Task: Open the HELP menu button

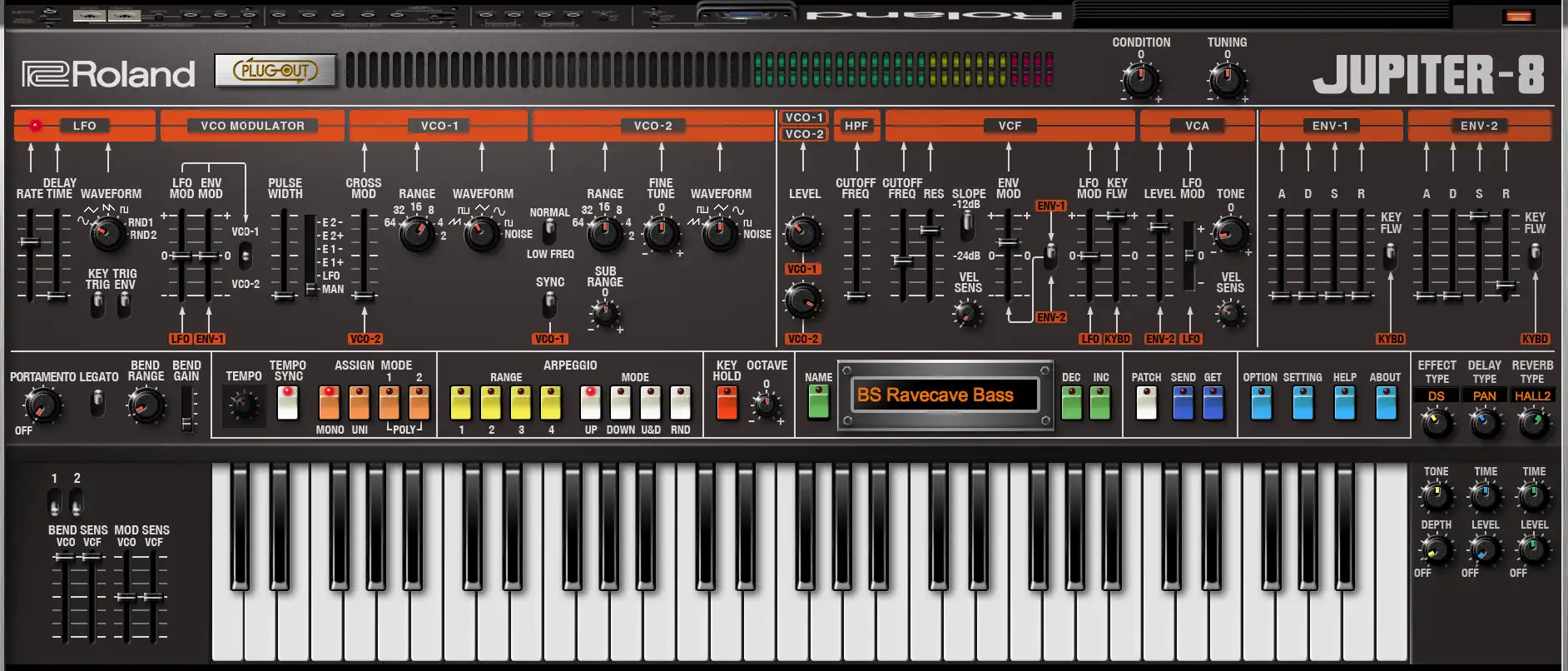Action: (1344, 404)
